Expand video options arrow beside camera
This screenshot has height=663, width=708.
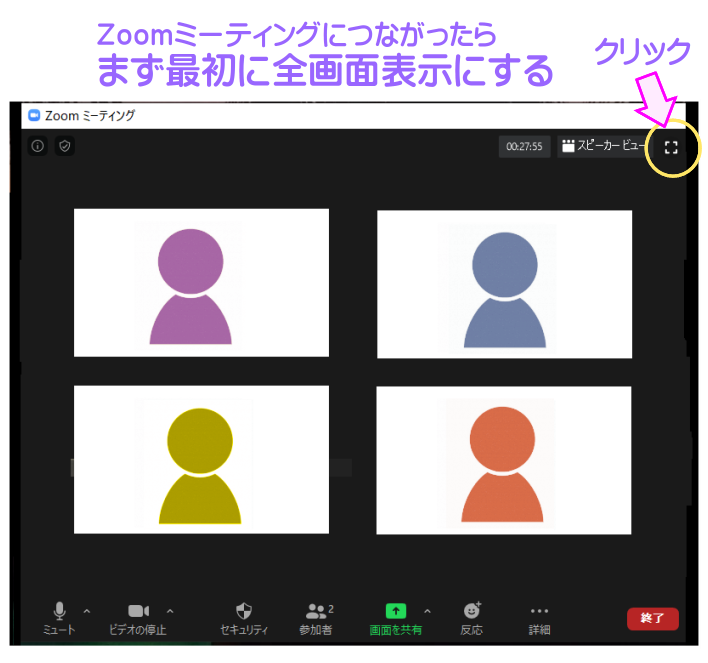click(x=169, y=611)
